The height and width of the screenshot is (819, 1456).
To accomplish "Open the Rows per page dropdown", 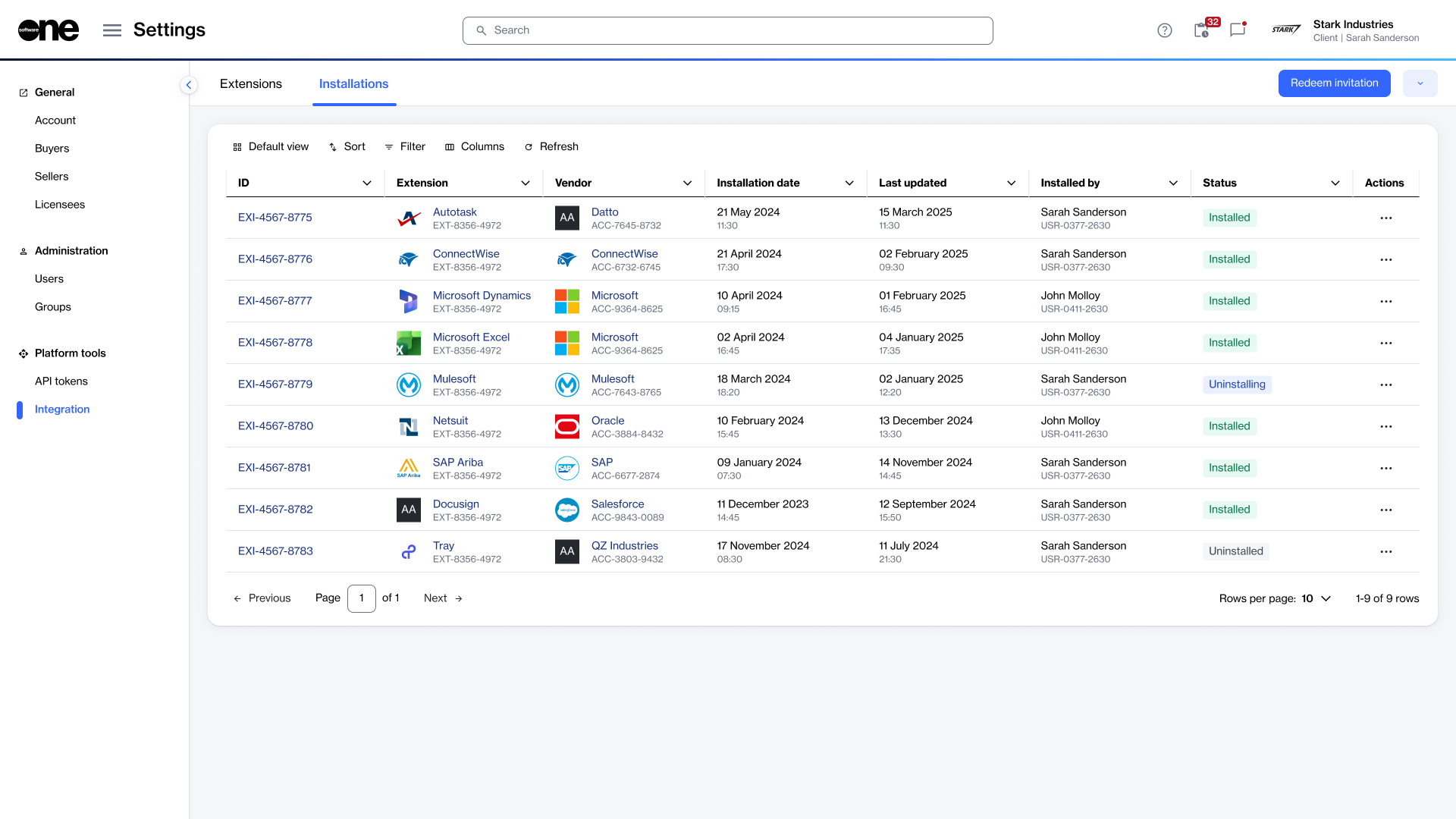I will coord(1316,599).
